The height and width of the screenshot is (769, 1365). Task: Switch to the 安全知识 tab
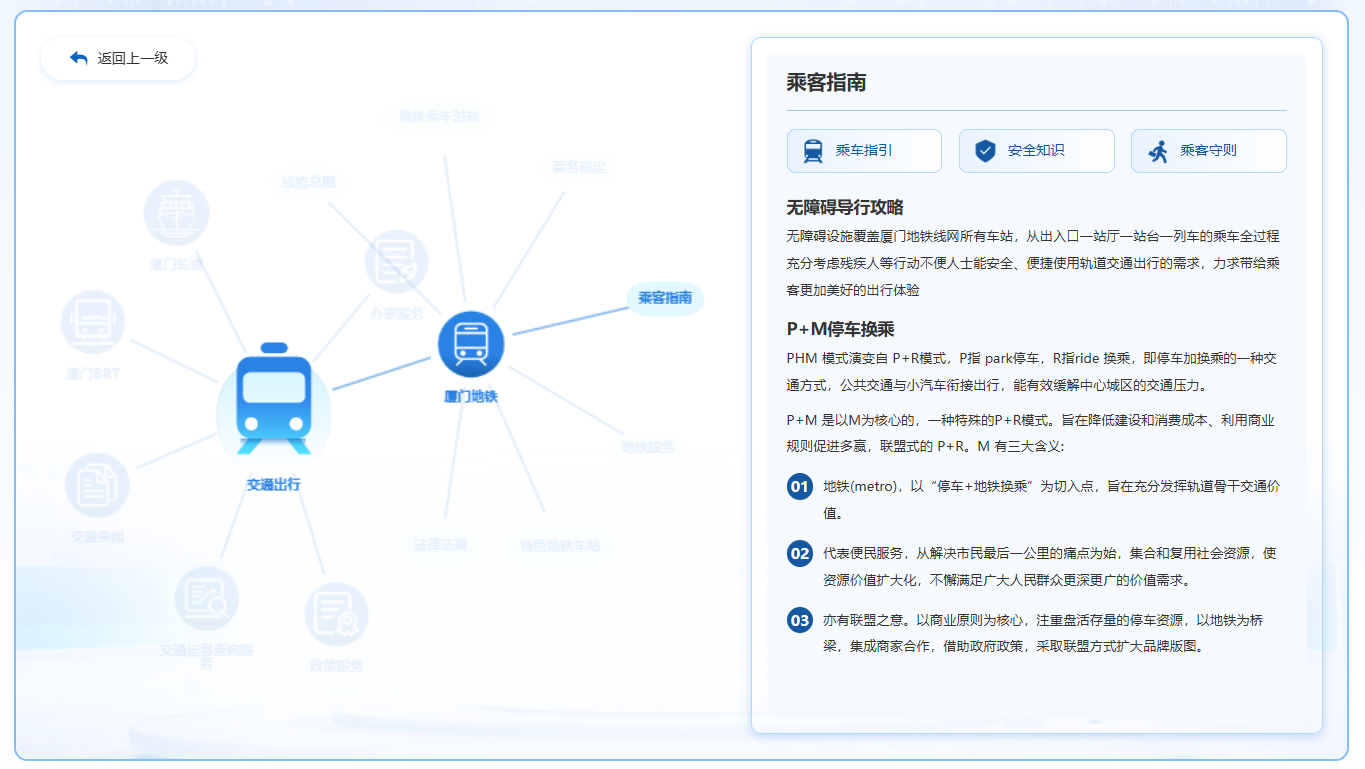coord(1036,151)
